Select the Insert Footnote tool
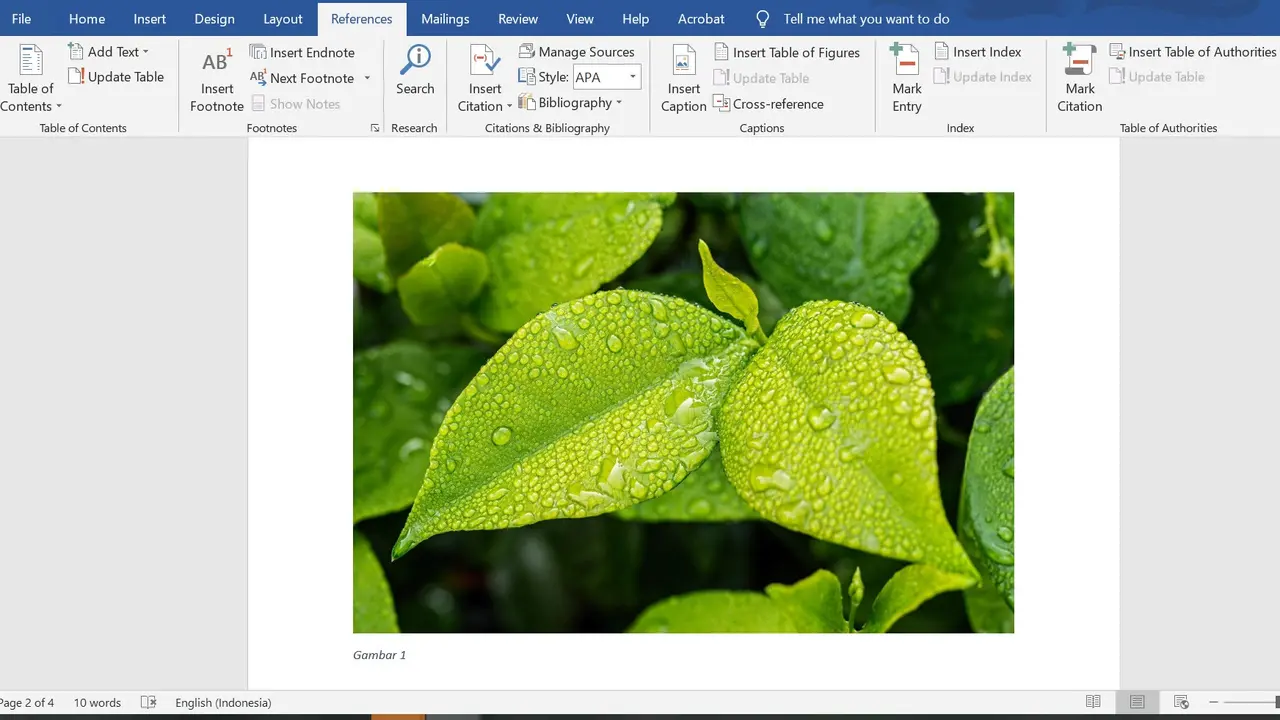 click(x=216, y=80)
